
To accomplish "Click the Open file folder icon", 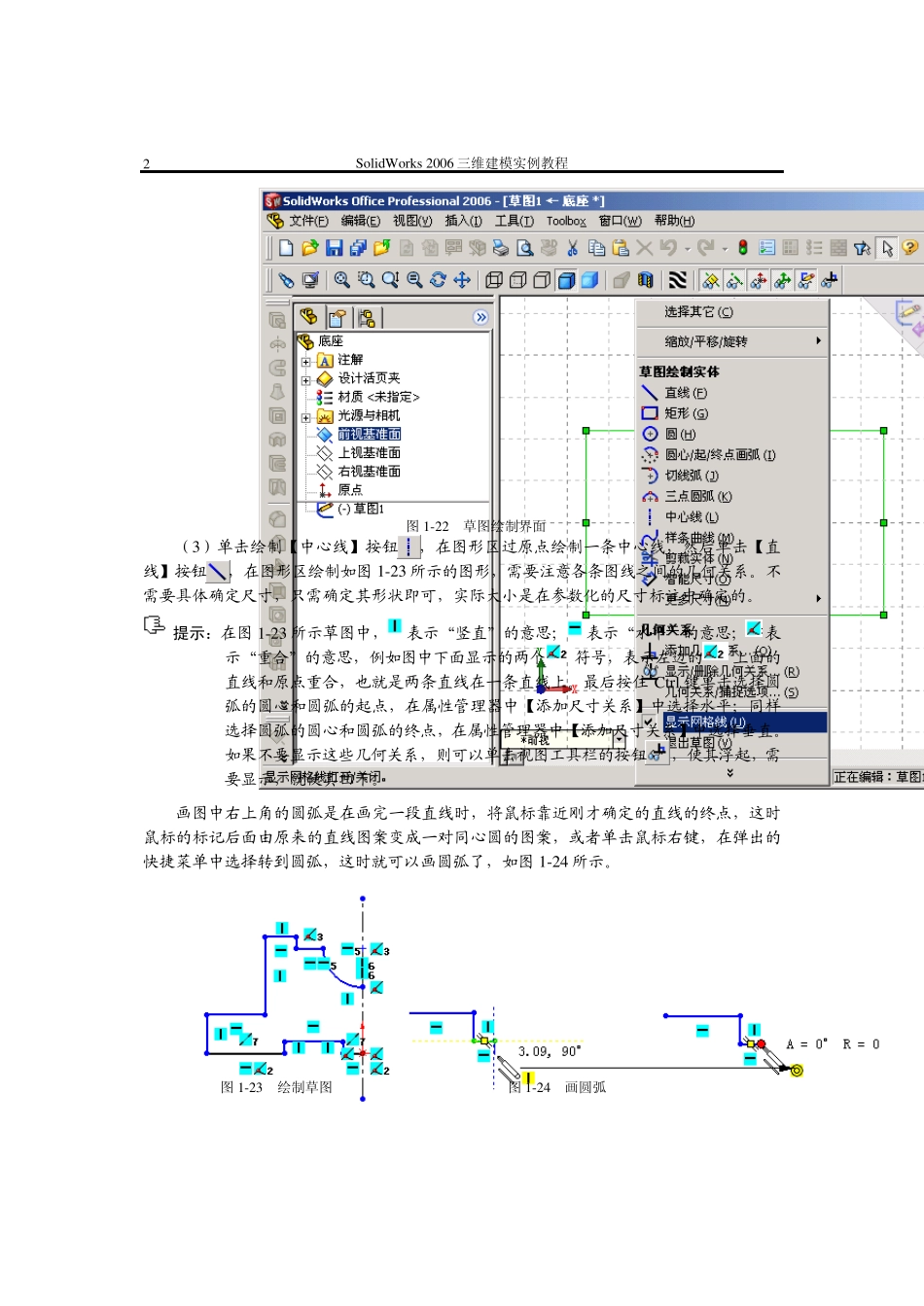I will [x=310, y=248].
